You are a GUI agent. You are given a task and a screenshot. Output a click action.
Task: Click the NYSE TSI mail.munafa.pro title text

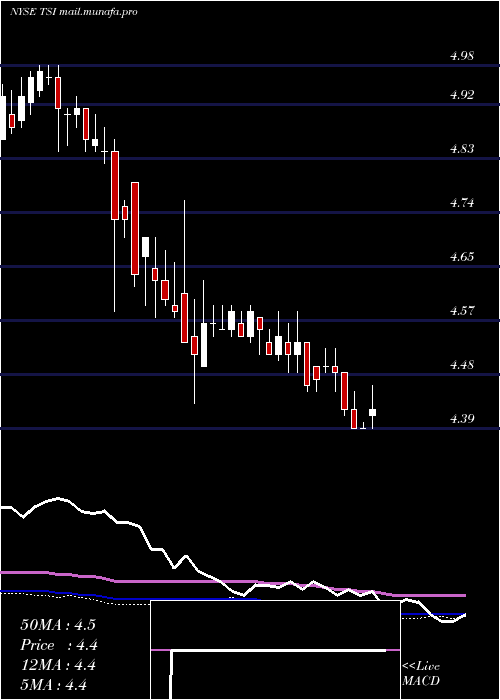pos(73,12)
